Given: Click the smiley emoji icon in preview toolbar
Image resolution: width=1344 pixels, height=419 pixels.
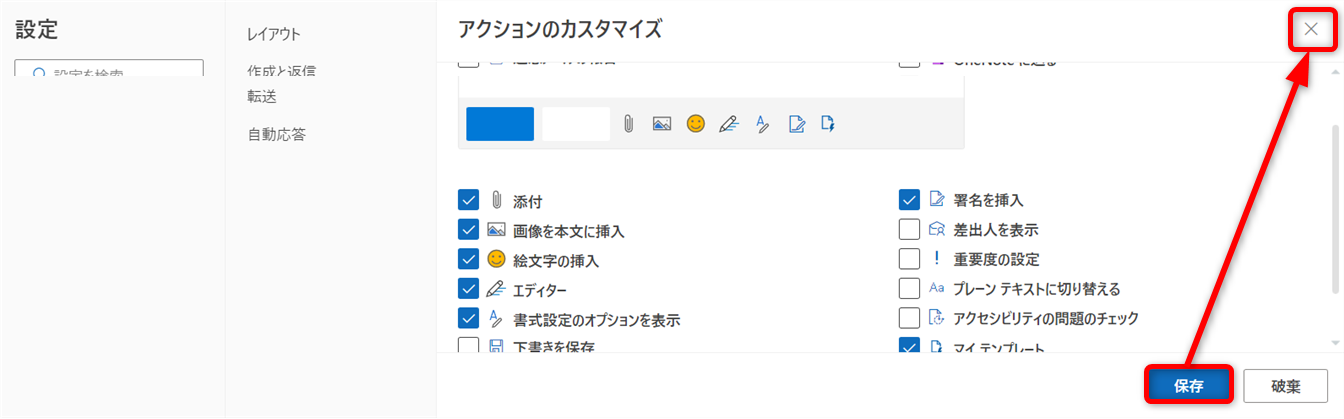Looking at the screenshot, I should pos(695,124).
